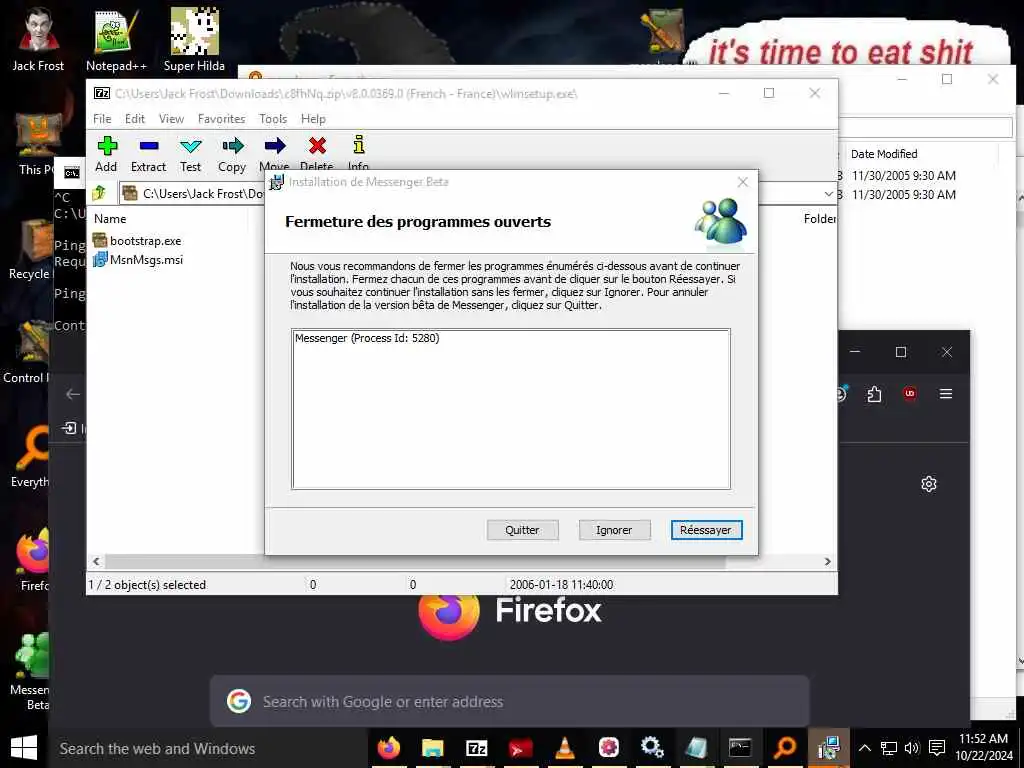Open the Tools menu in 7-Zip

coord(273,119)
